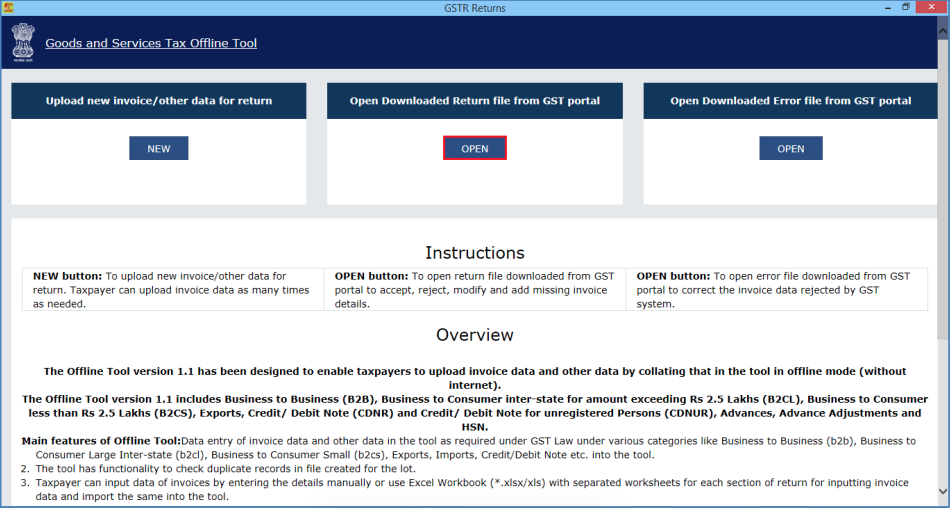The width and height of the screenshot is (951, 508).
Task: Click the instruction about opening the error file
Action: [775, 290]
